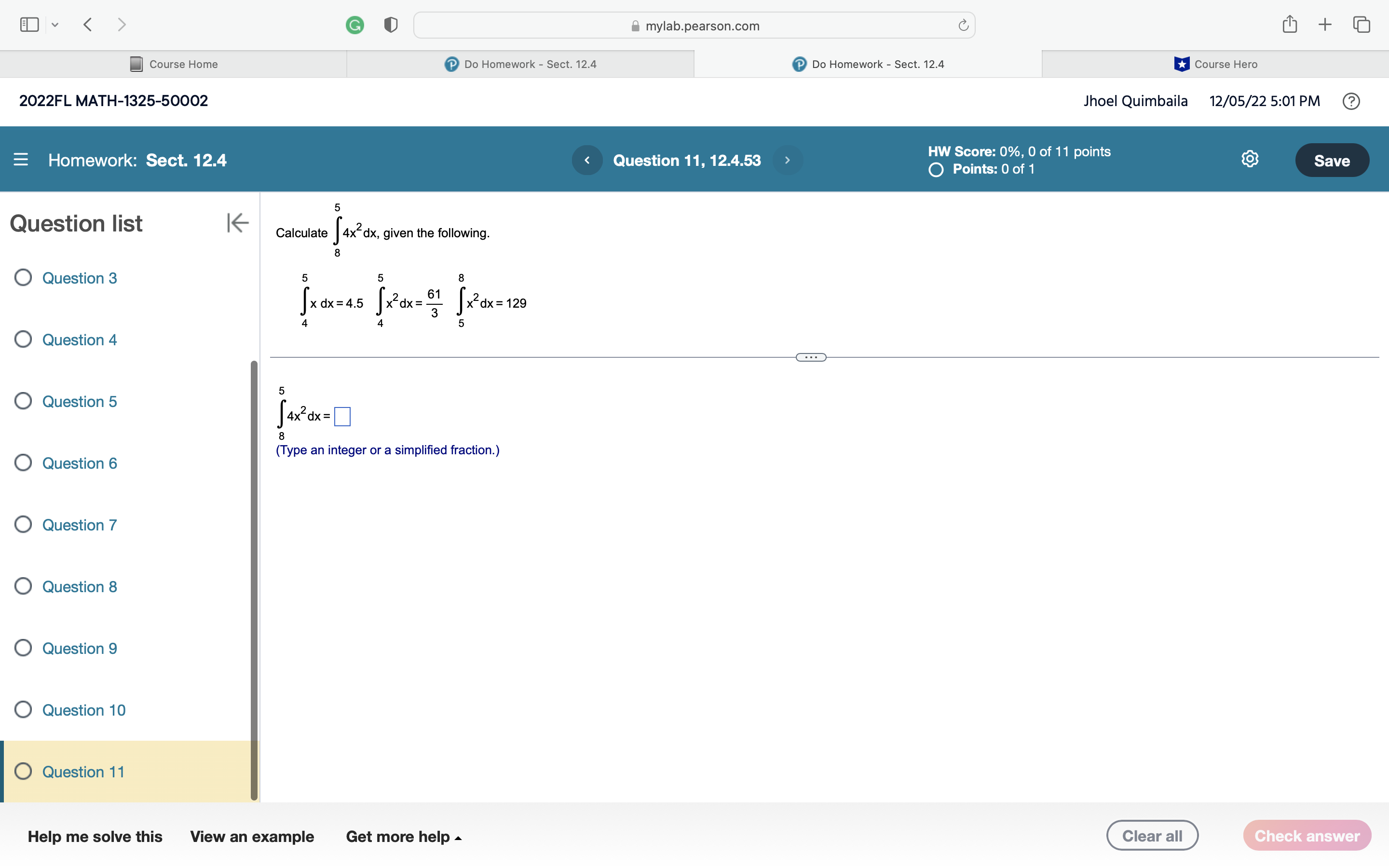Click the Safari share icon
Image resolution: width=1389 pixels, height=868 pixels.
point(1289,25)
